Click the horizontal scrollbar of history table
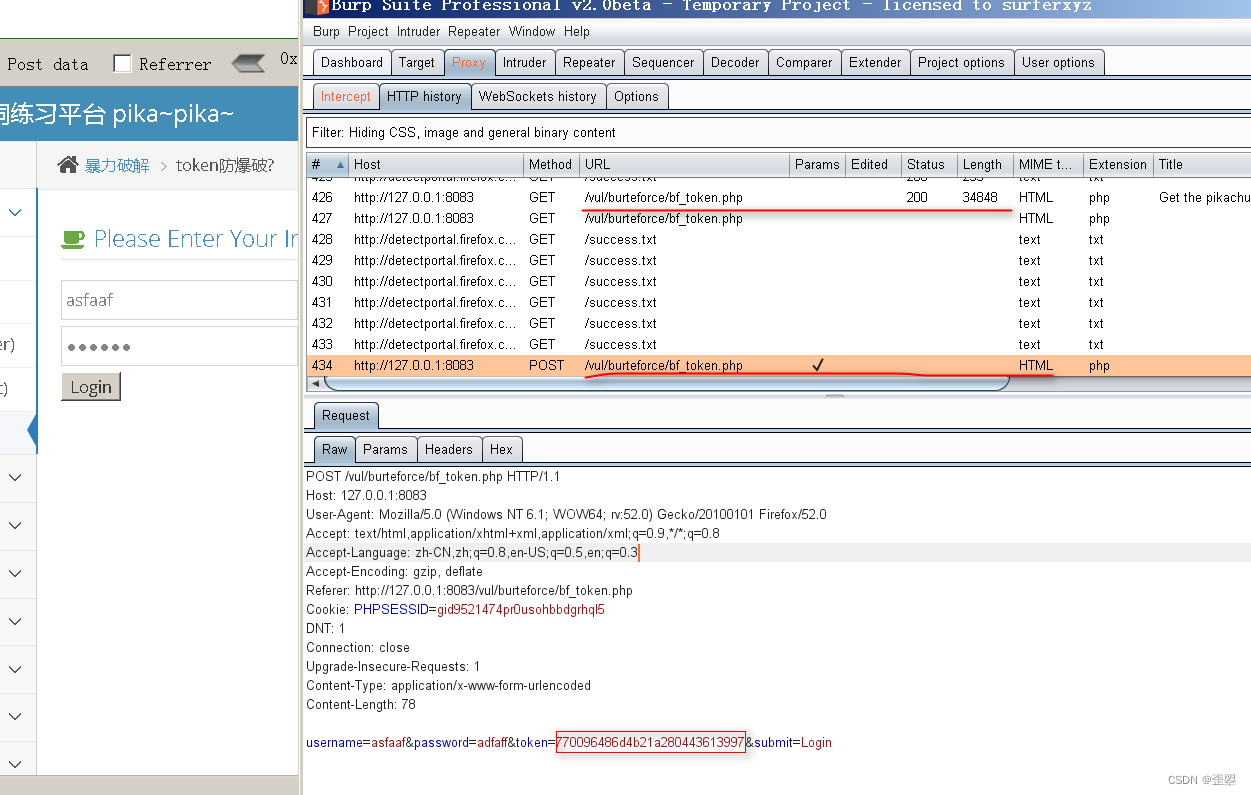Viewport: 1251px width, 795px height. [x=666, y=384]
